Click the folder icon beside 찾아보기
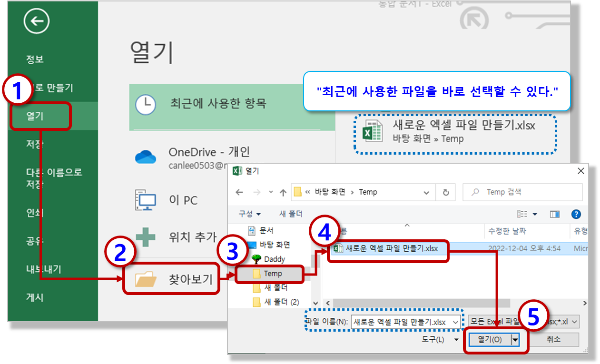 (146, 279)
